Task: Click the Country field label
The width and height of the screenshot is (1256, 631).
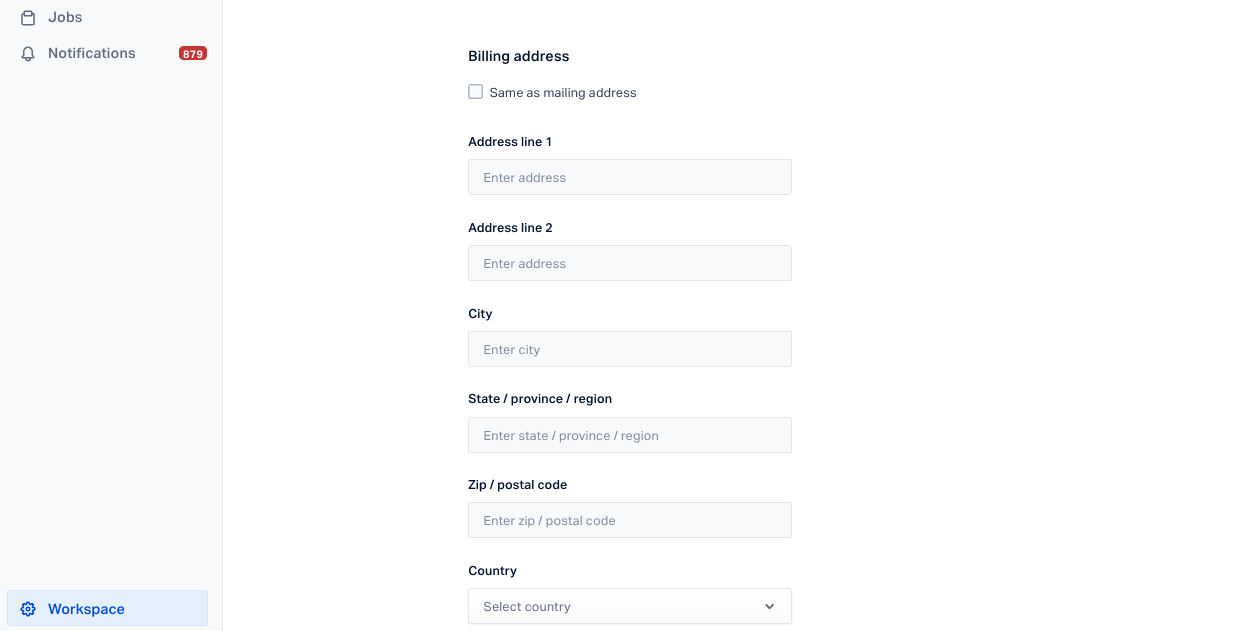Action: tap(493, 571)
